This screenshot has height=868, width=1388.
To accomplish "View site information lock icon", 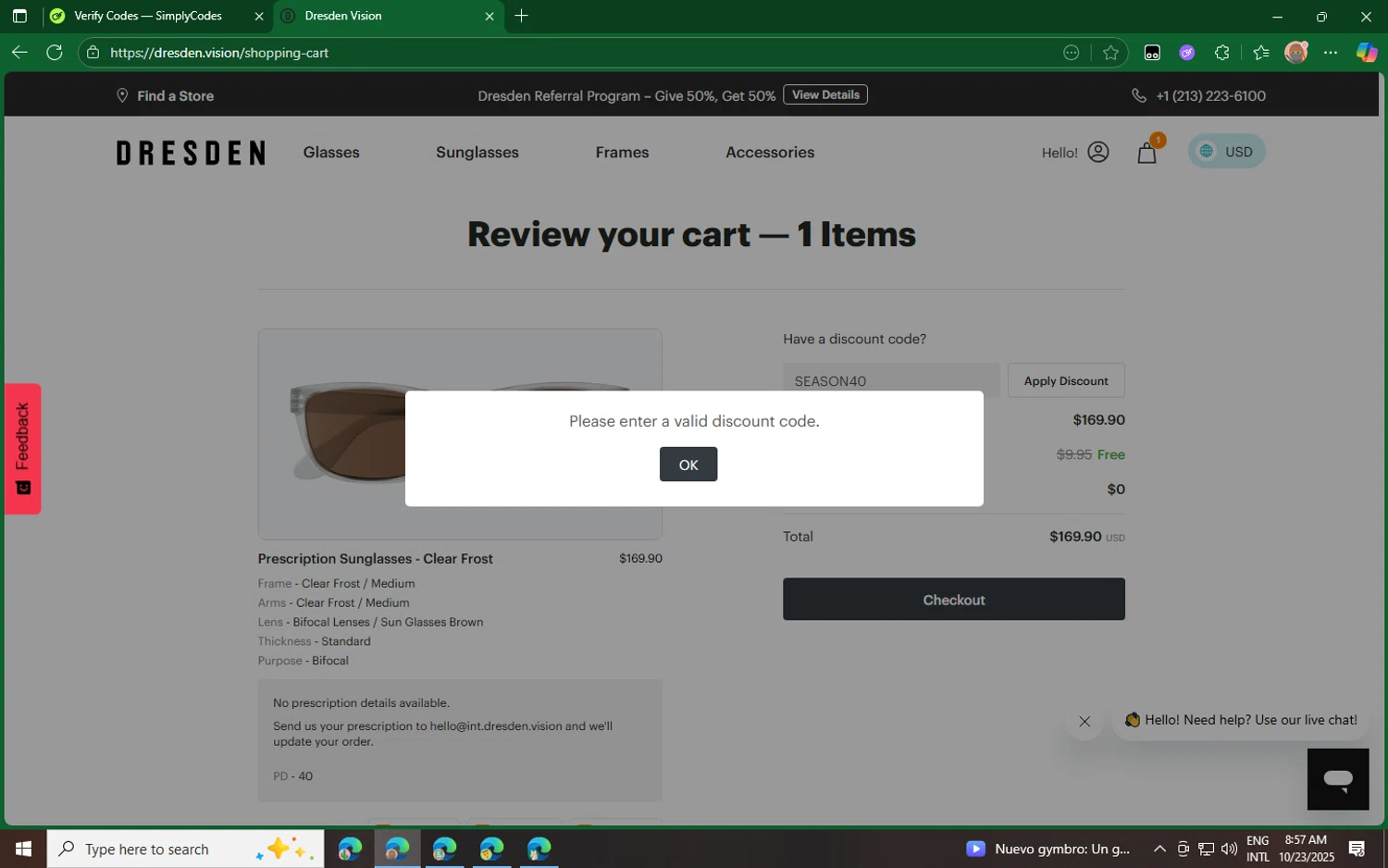I will click(93, 53).
